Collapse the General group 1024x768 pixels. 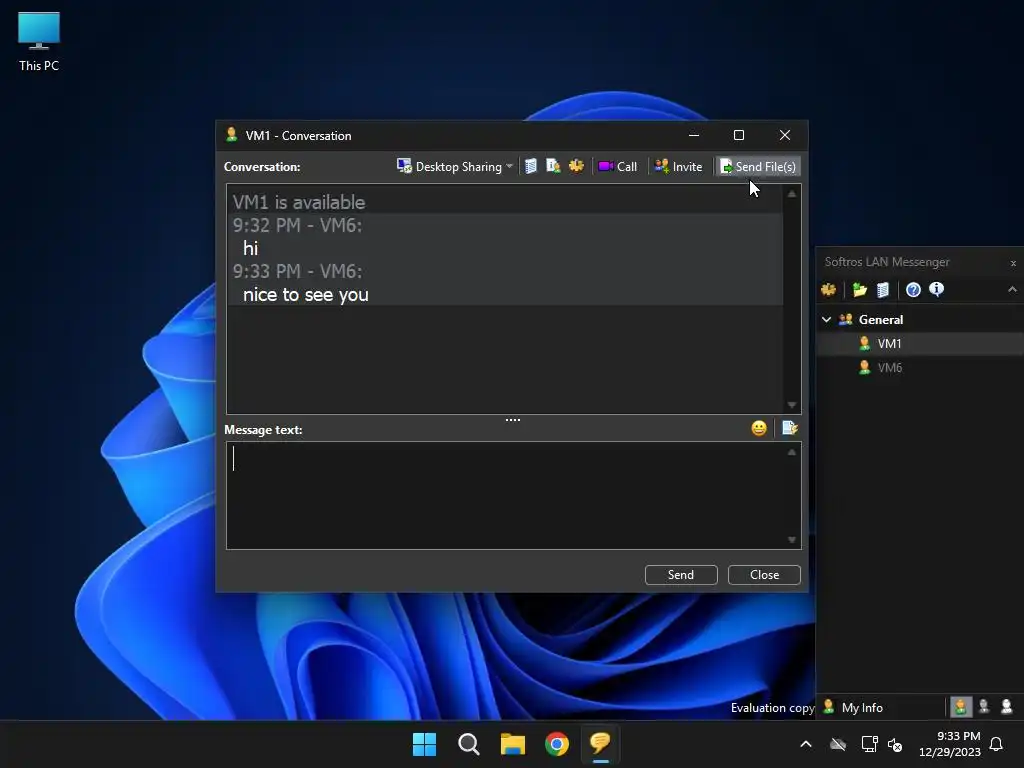(x=826, y=319)
